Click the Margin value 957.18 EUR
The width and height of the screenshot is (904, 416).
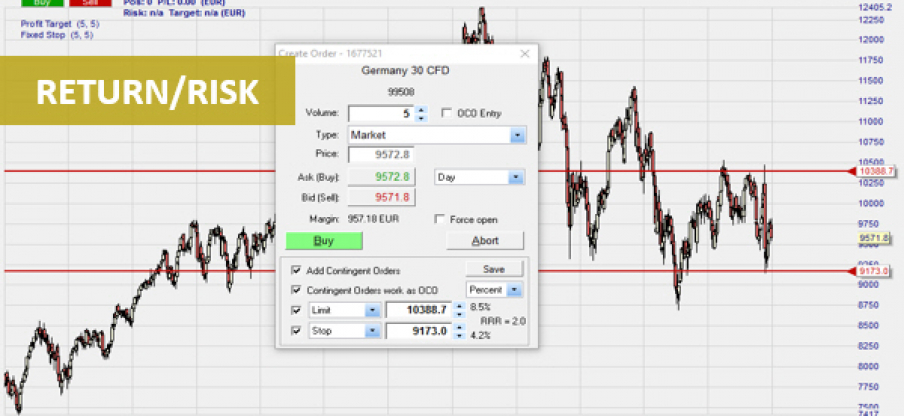(x=373, y=219)
